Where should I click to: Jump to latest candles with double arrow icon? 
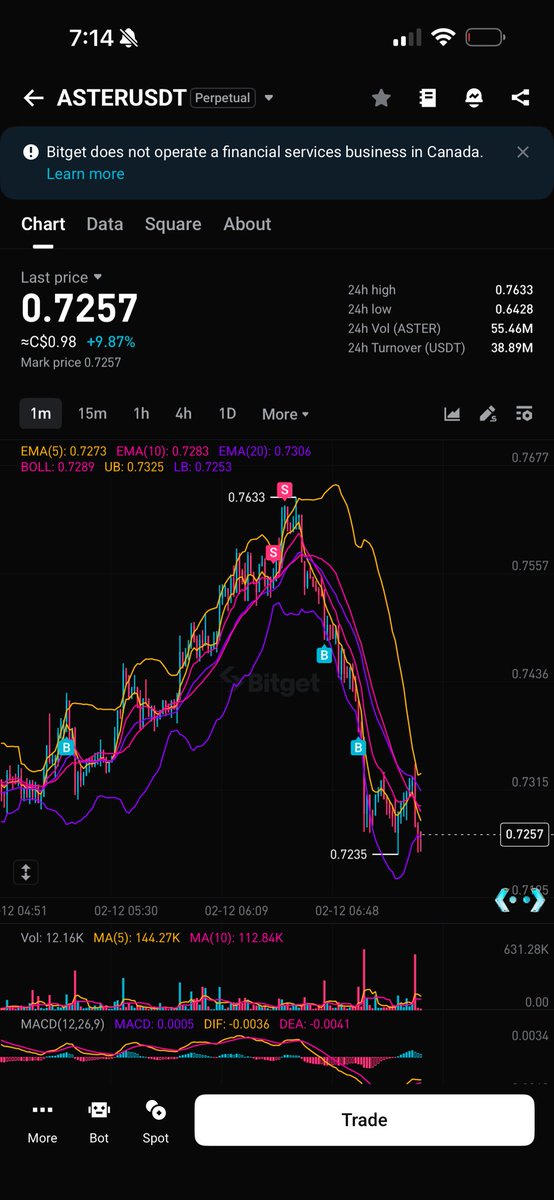pos(520,900)
